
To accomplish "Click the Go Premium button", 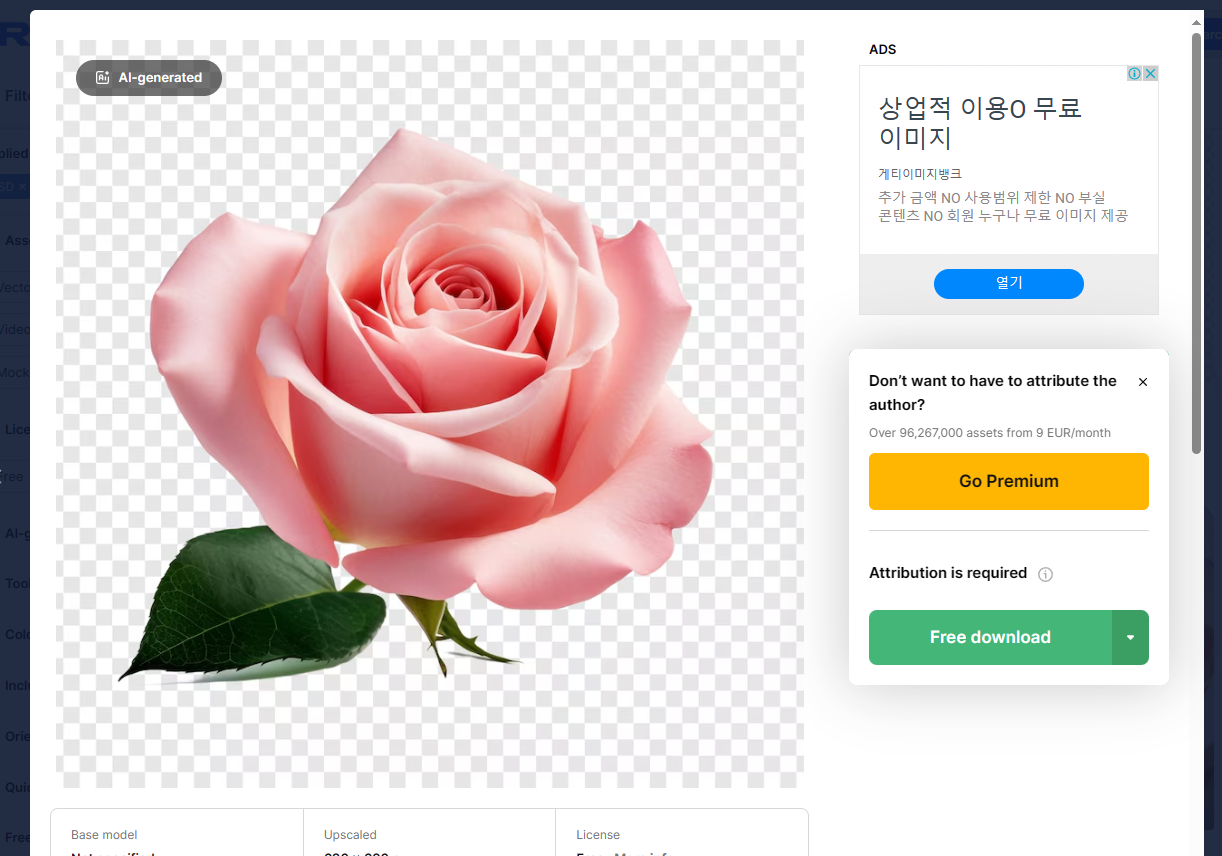I will (1008, 481).
